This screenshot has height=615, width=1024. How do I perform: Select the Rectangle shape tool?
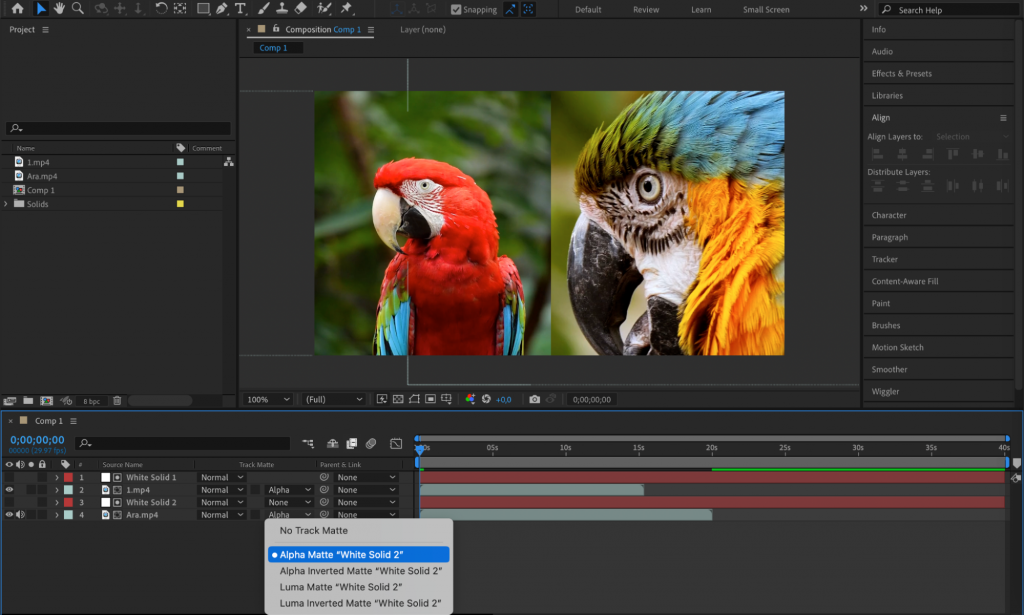point(205,10)
